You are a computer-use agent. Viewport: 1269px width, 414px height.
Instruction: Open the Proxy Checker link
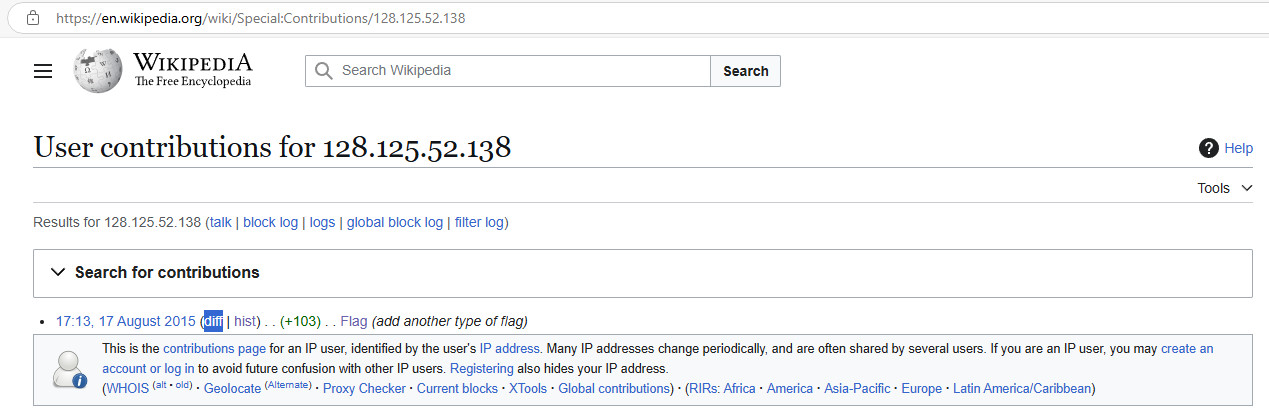click(x=364, y=388)
